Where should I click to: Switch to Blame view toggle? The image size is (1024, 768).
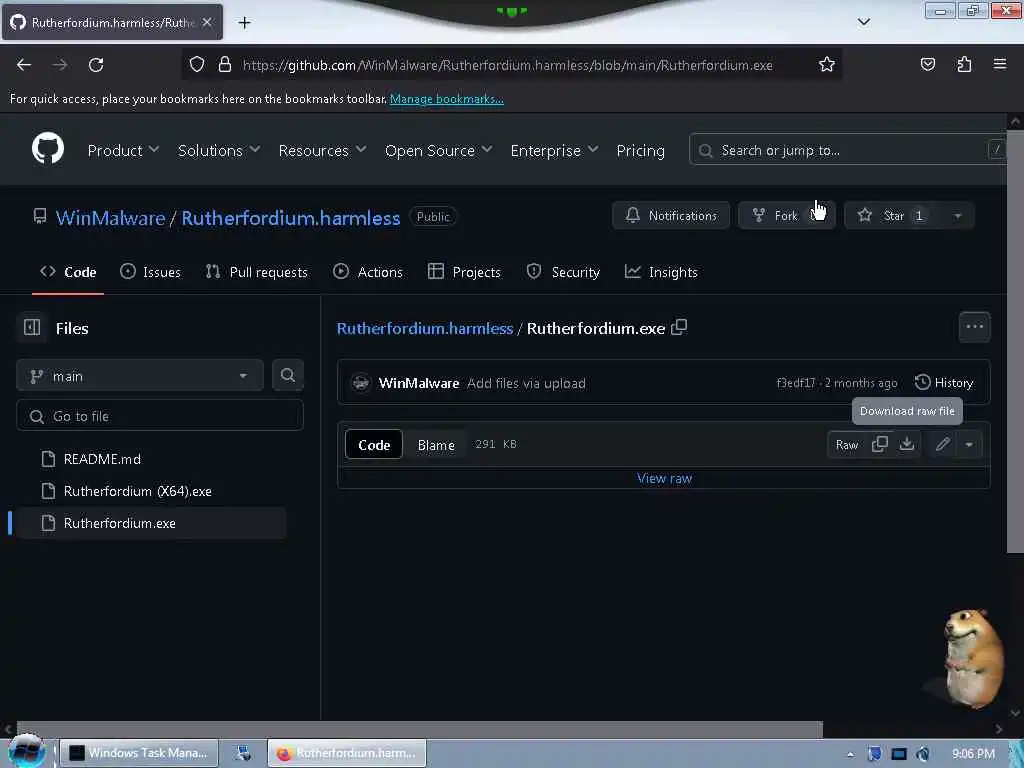coord(436,445)
